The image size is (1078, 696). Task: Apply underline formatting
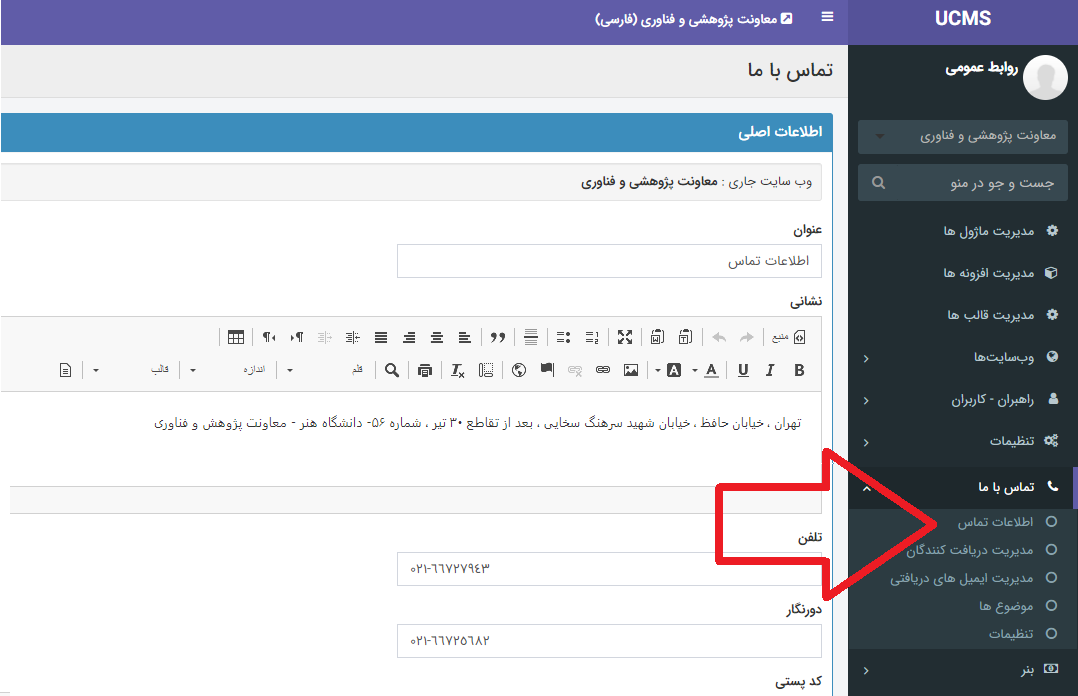point(743,370)
